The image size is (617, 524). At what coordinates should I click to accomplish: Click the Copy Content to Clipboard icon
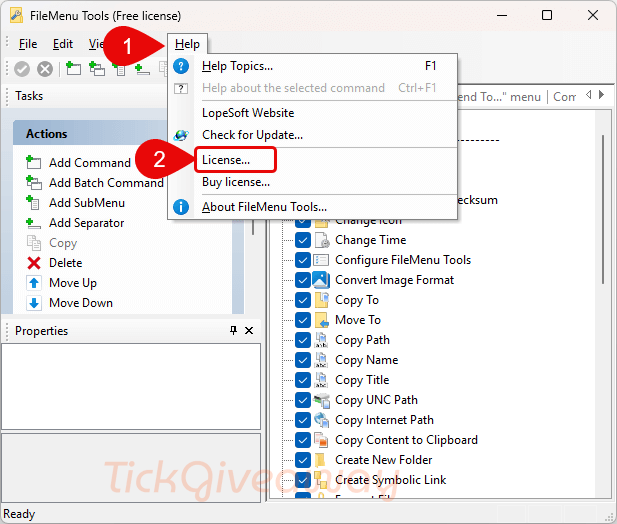[x=321, y=440]
